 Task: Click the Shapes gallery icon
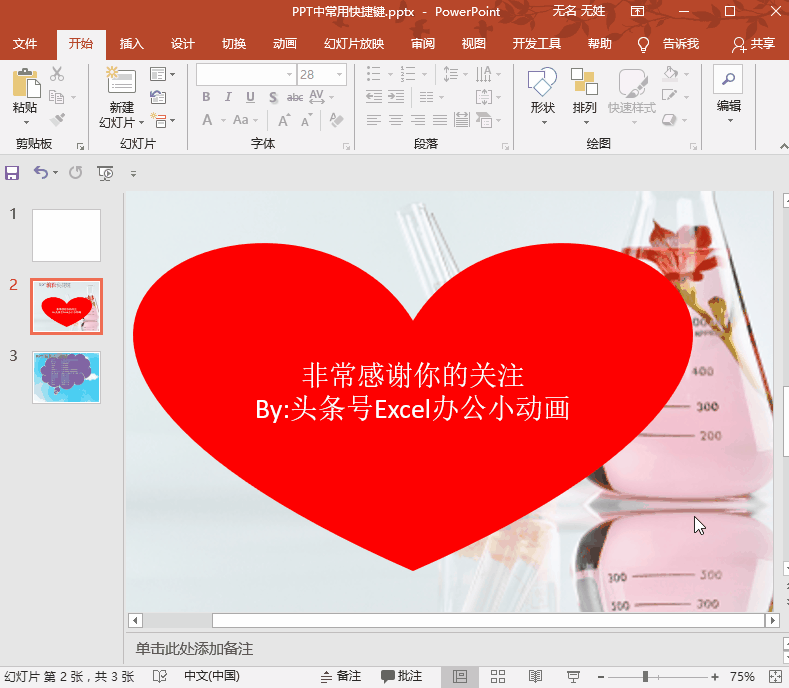542,82
